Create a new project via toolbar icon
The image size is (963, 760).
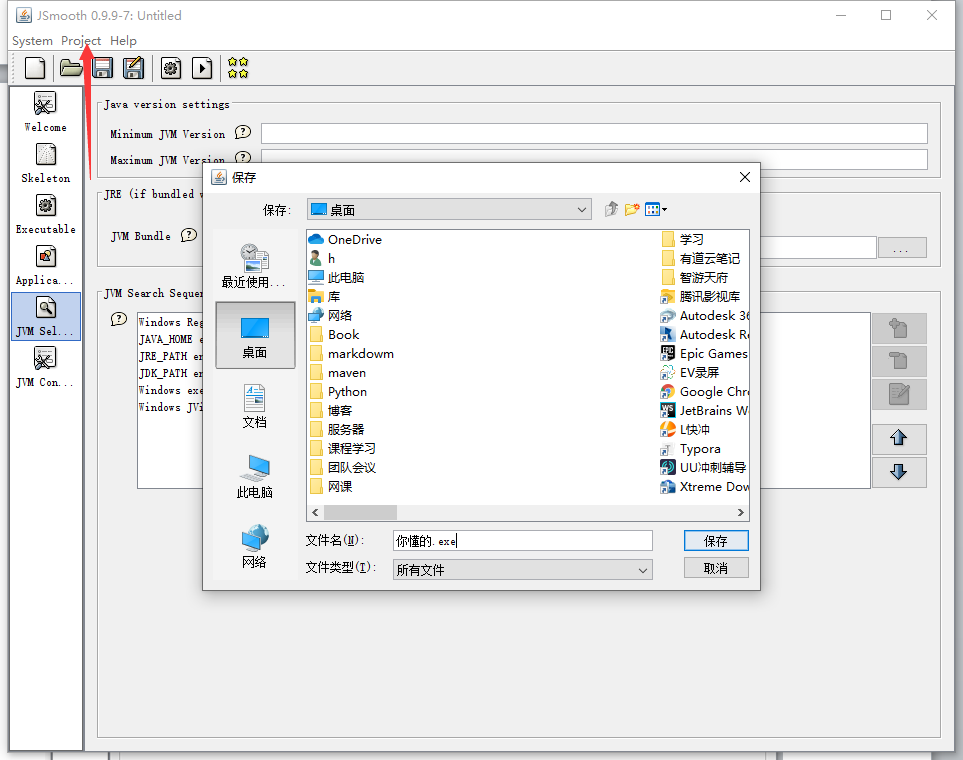point(34,68)
